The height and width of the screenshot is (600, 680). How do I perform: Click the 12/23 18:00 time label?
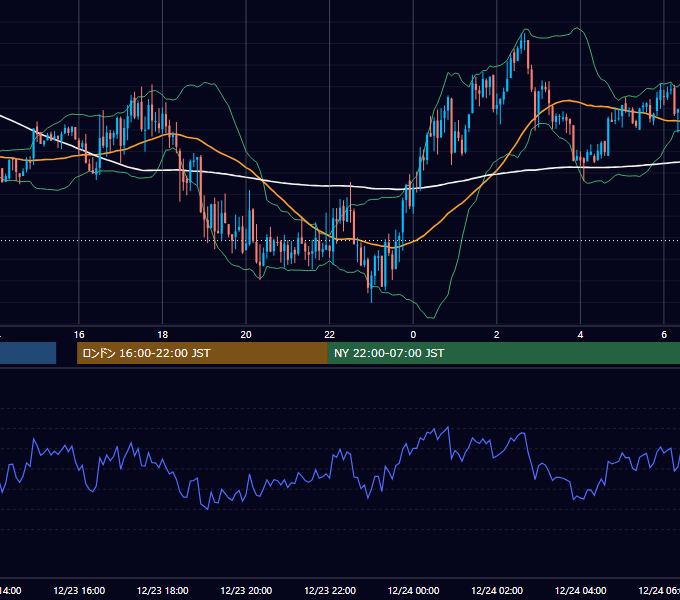coord(163,590)
